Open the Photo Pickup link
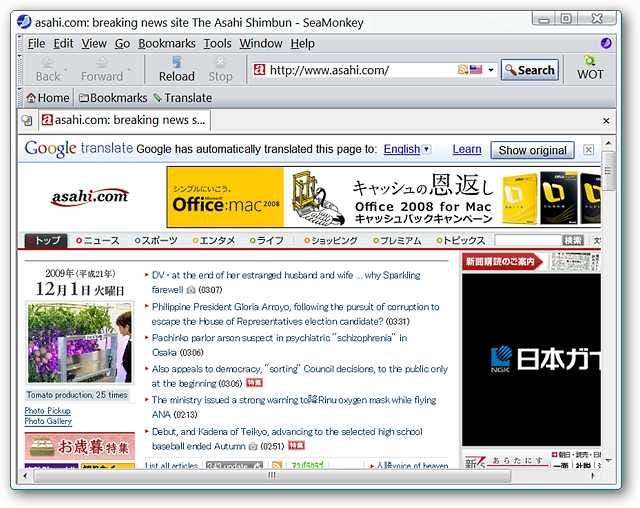This screenshot has height=508, width=640. (x=47, y=410)
